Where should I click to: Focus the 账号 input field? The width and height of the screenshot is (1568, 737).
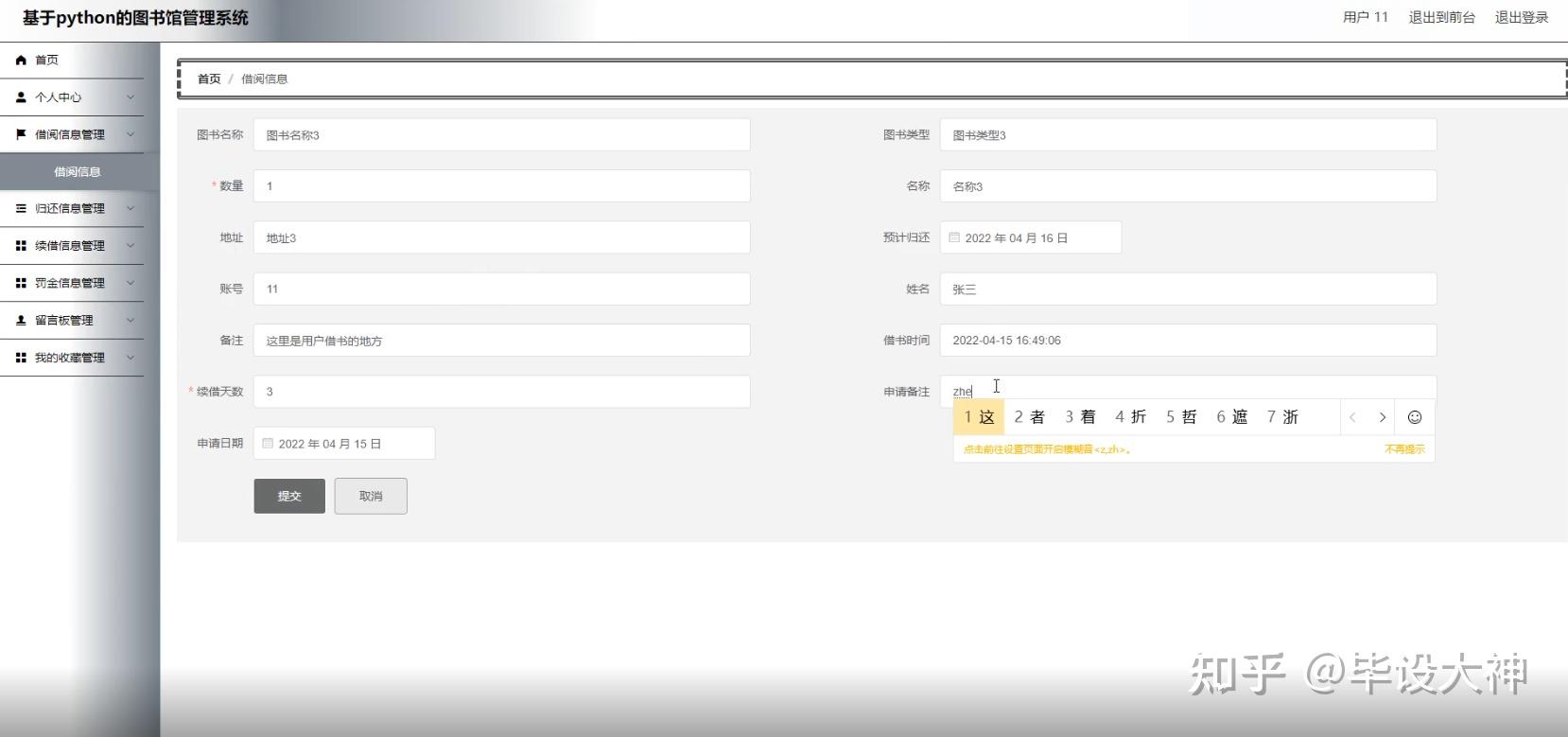point(501,289)
